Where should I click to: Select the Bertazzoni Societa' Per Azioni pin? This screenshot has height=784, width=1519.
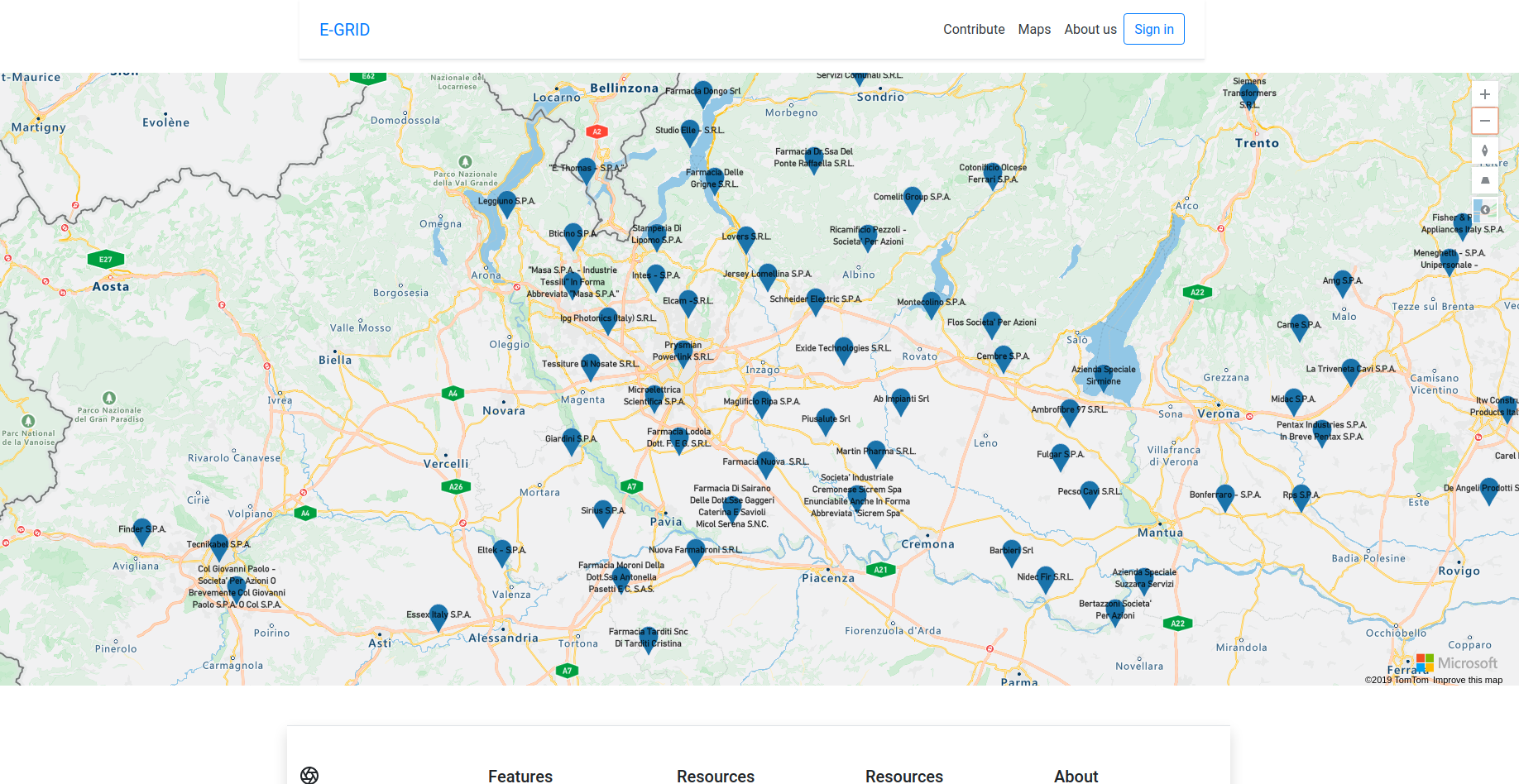tap(1115, 612)
